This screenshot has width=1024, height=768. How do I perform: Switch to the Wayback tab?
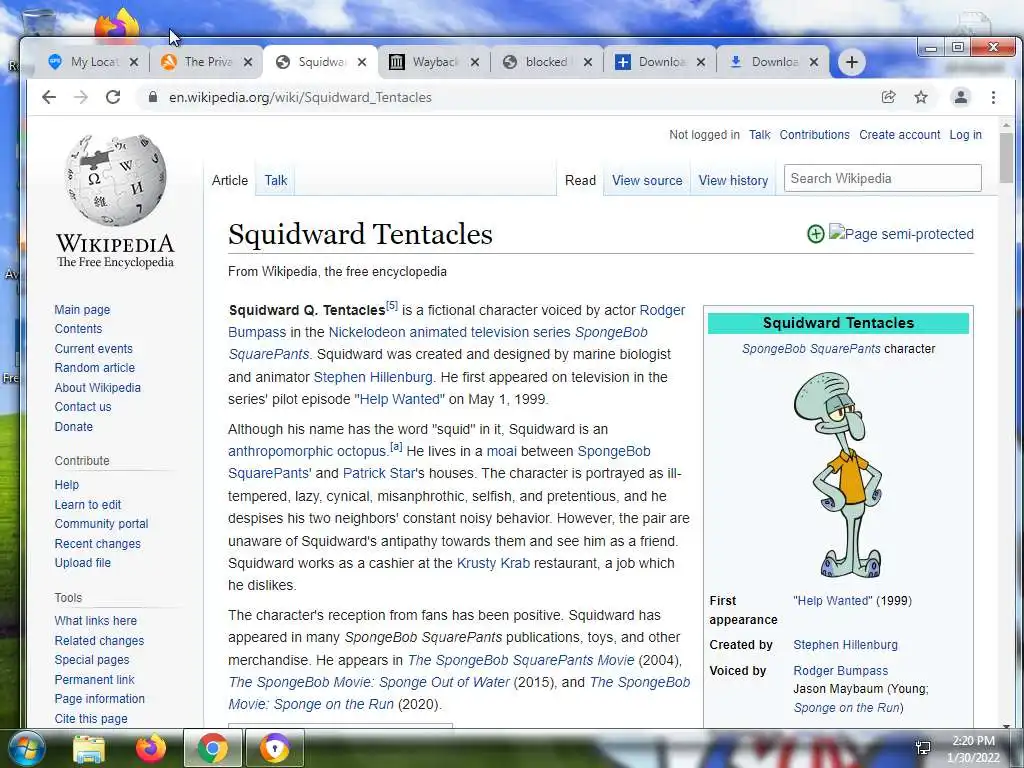click(434, 62)
